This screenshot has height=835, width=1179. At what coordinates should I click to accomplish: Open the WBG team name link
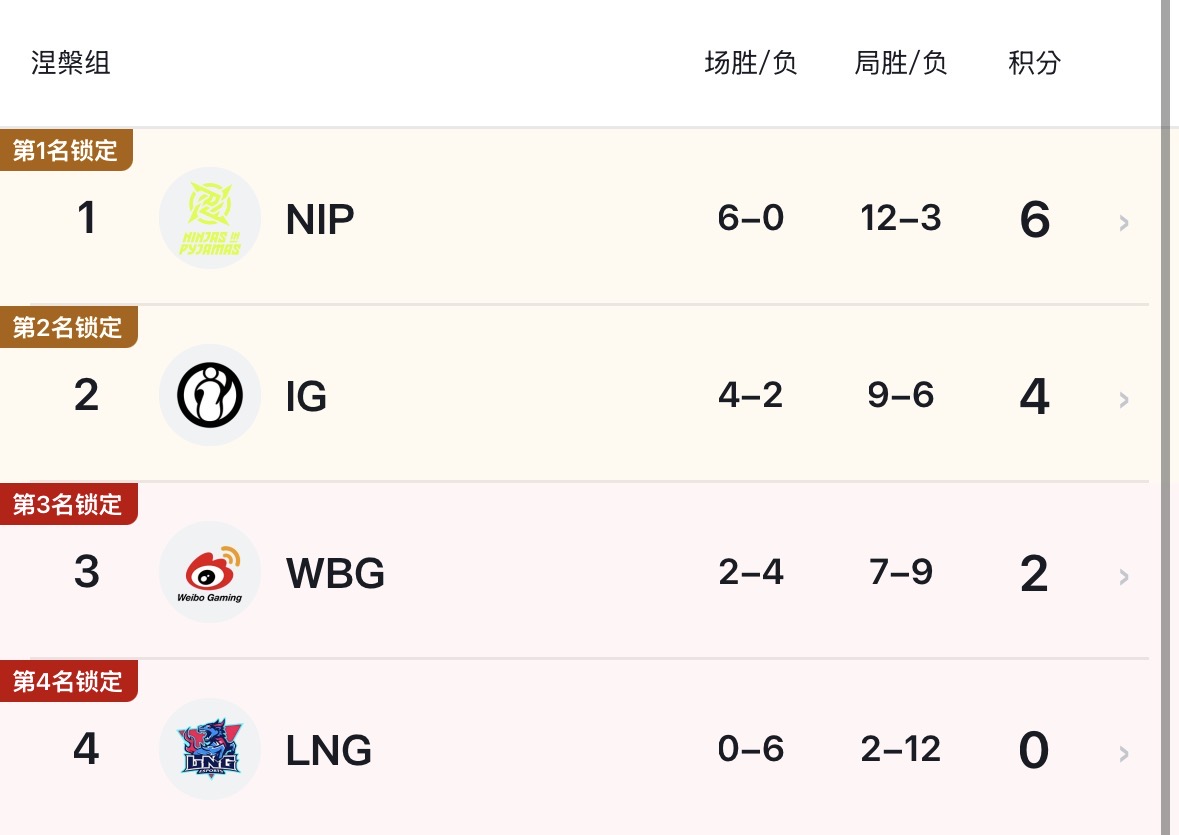pos(335,573)
